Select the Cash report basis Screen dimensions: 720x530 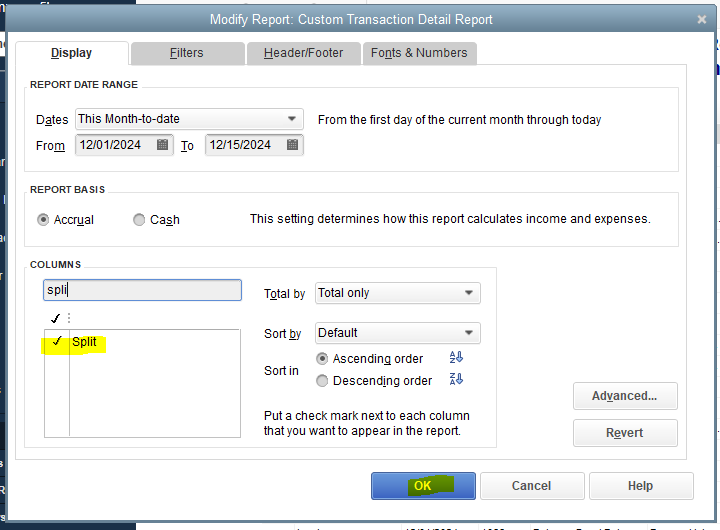(139, 220)
